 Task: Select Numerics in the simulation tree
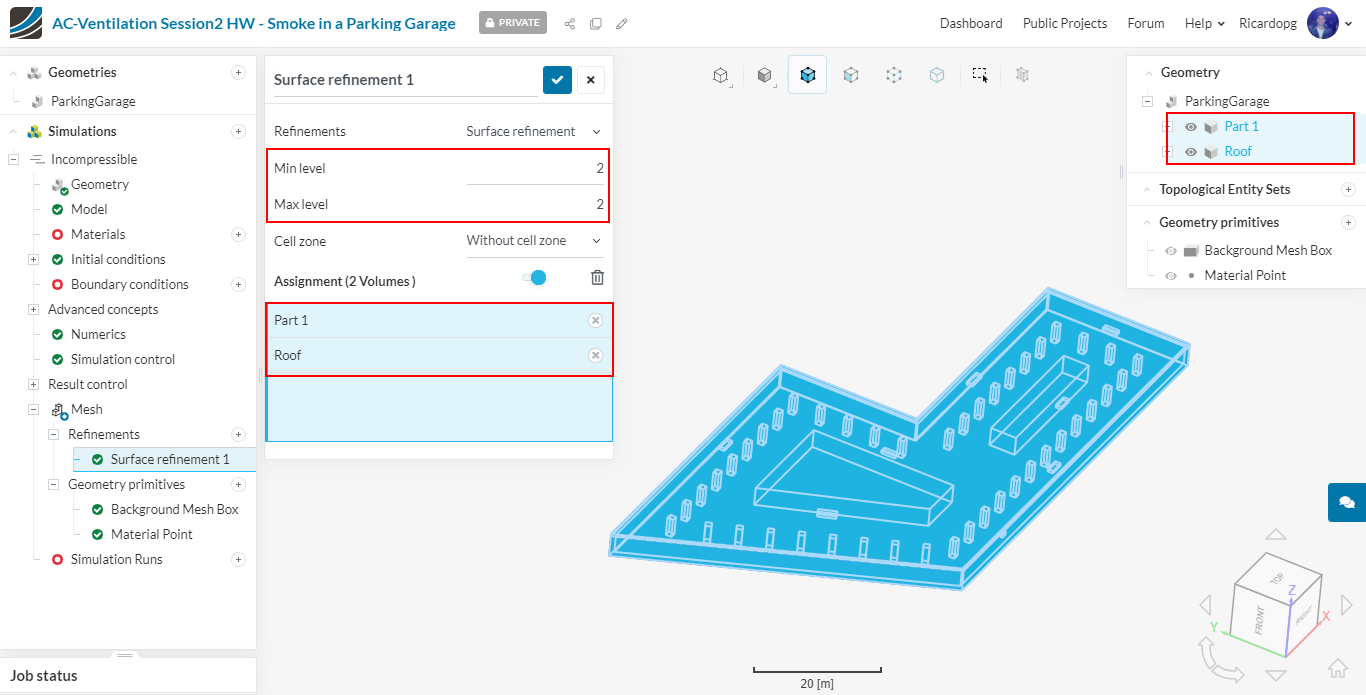(x=98, y=334)
